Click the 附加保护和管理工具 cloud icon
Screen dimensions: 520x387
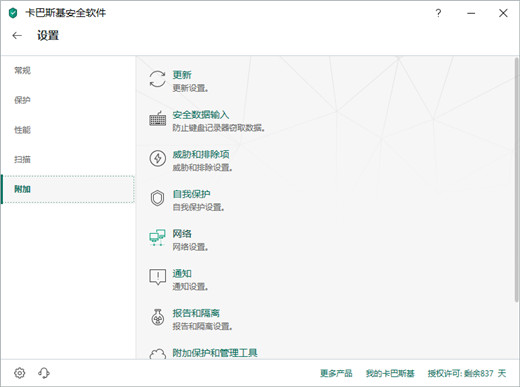(x=157, y=354)
